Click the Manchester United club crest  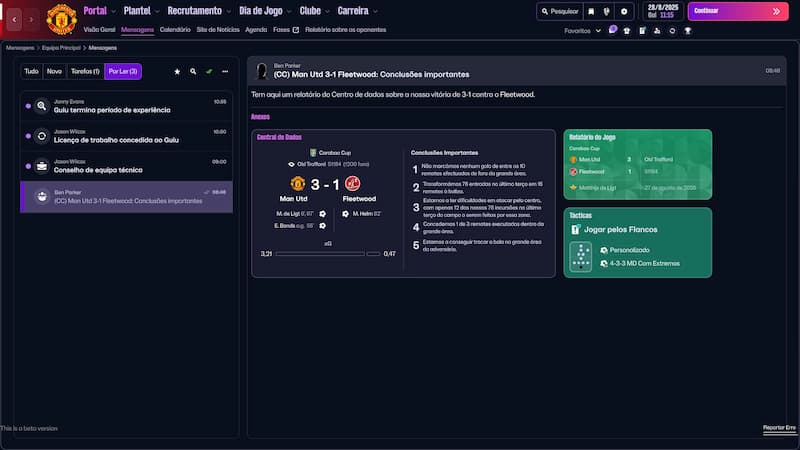pos(61,18)
